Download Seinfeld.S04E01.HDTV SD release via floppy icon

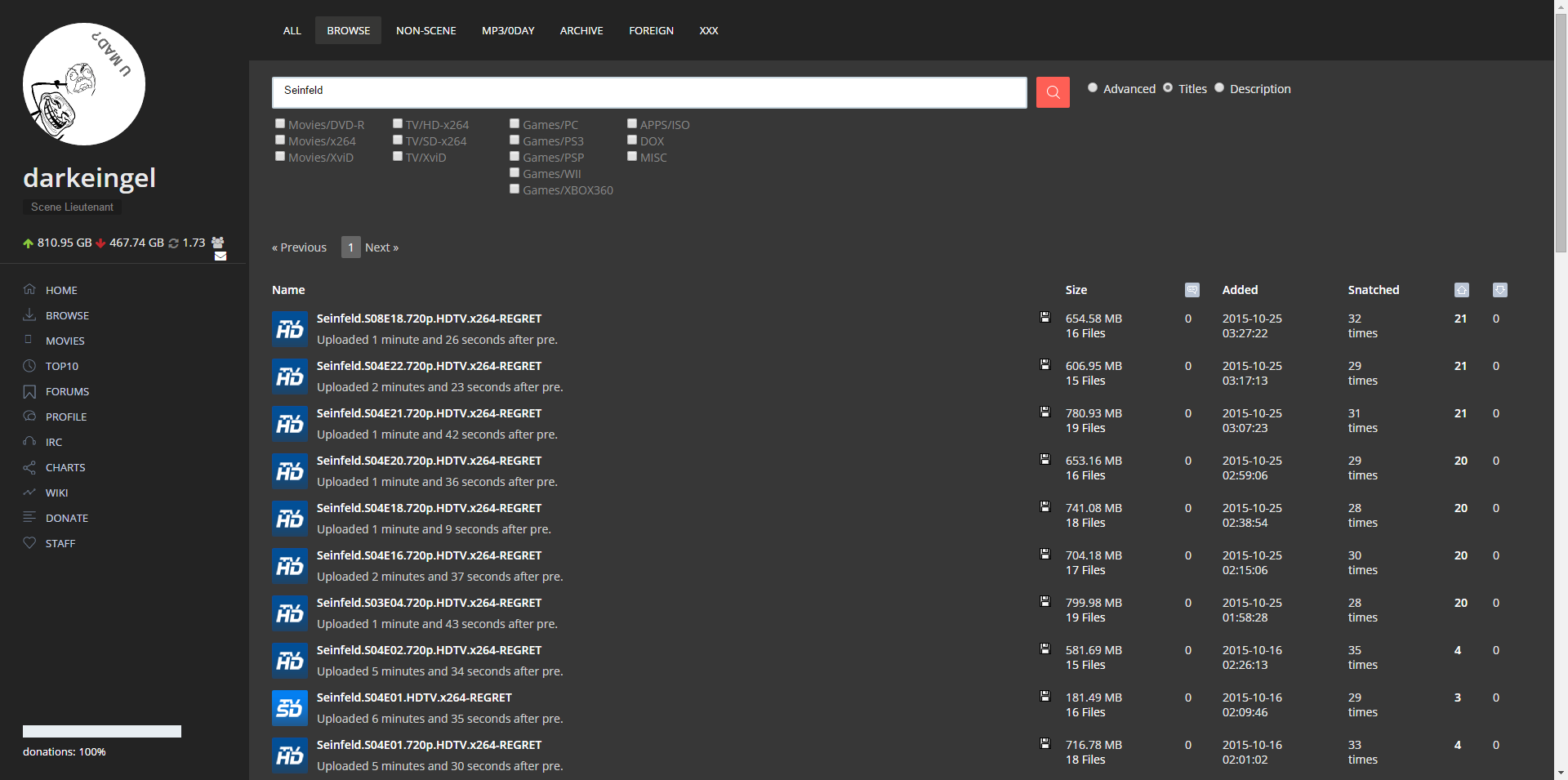pyautogui.click(x=1045, y=696)
